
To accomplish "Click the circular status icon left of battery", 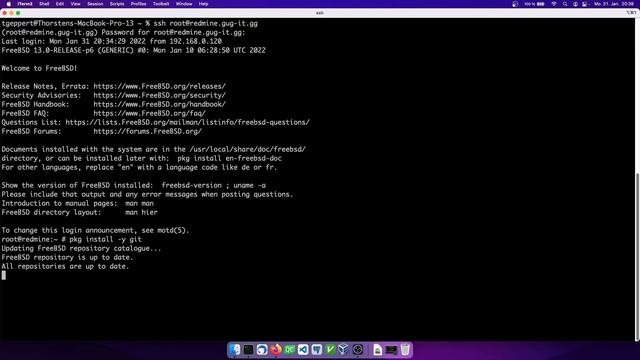I will click(x=515, y=4).
